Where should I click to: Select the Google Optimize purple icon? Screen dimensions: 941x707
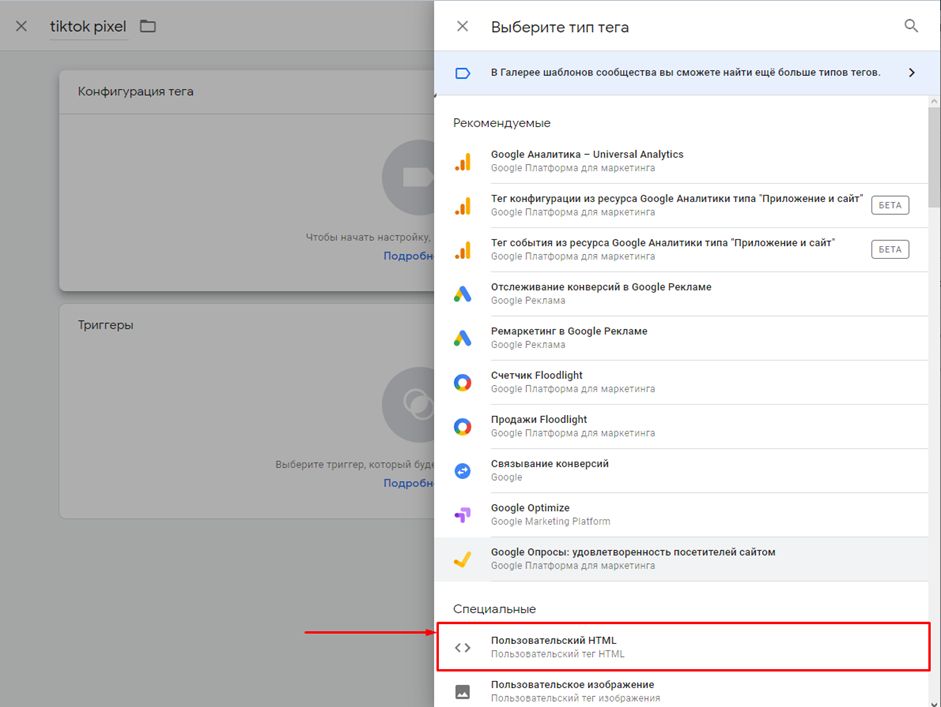(x=462, y=514)
